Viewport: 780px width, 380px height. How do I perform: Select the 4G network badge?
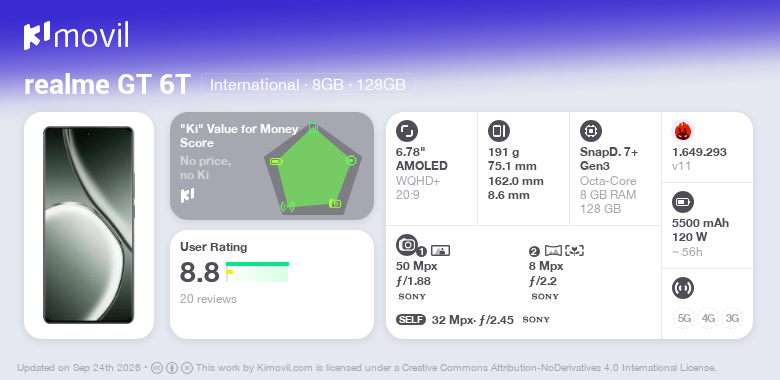point(708,318)
